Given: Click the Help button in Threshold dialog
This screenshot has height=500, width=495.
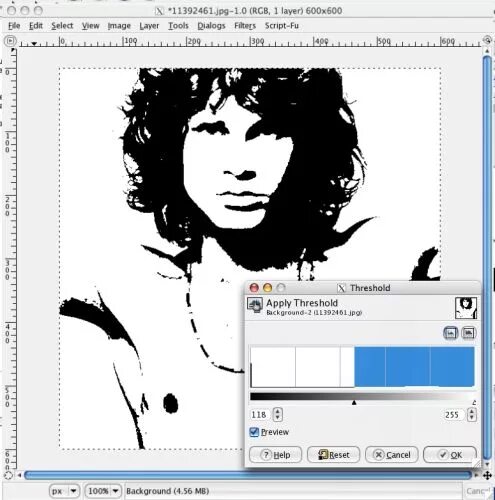Looking at the screenshot, I should pyautogui.click(x=276, y=455).
